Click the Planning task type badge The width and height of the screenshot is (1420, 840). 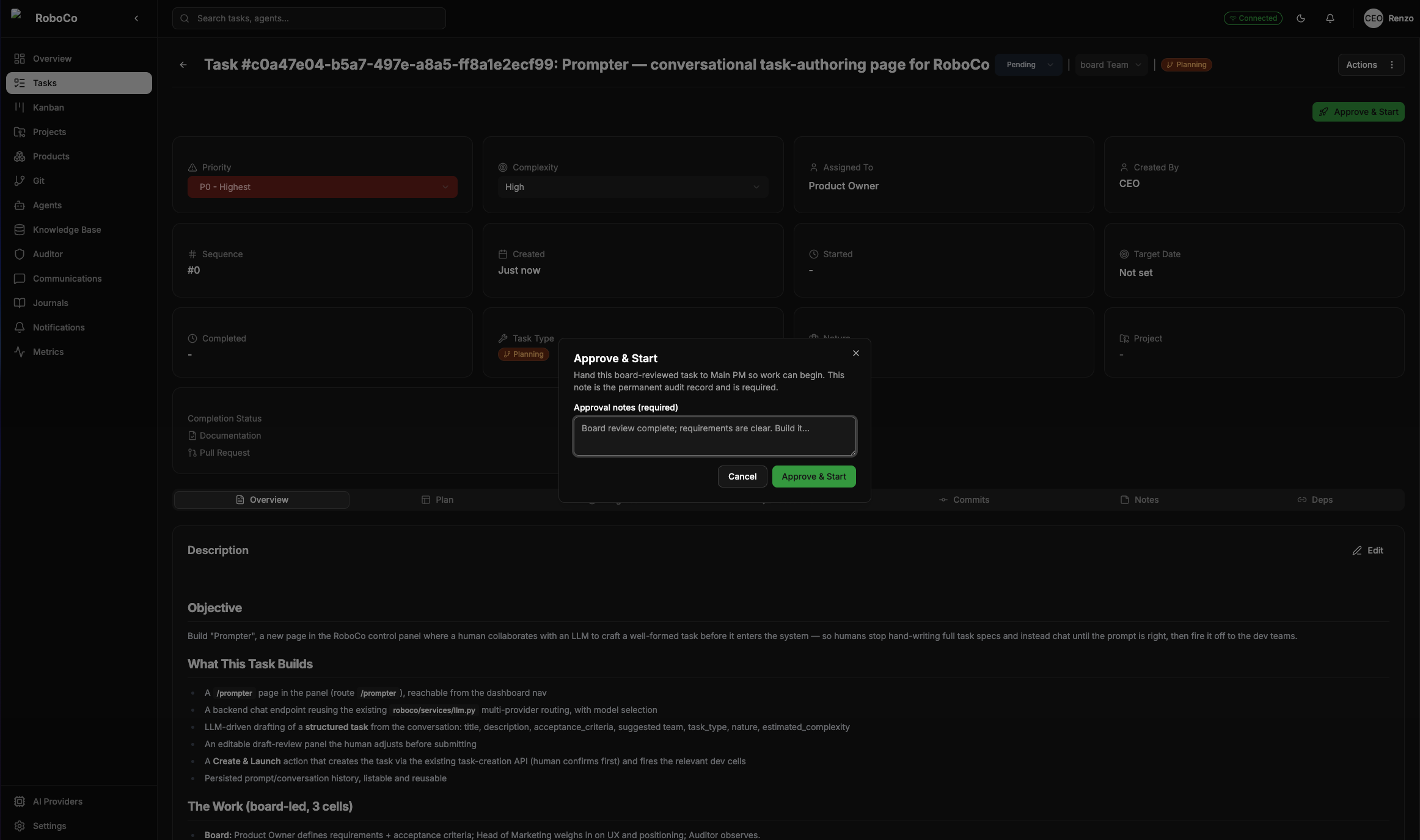coord(524,354)
